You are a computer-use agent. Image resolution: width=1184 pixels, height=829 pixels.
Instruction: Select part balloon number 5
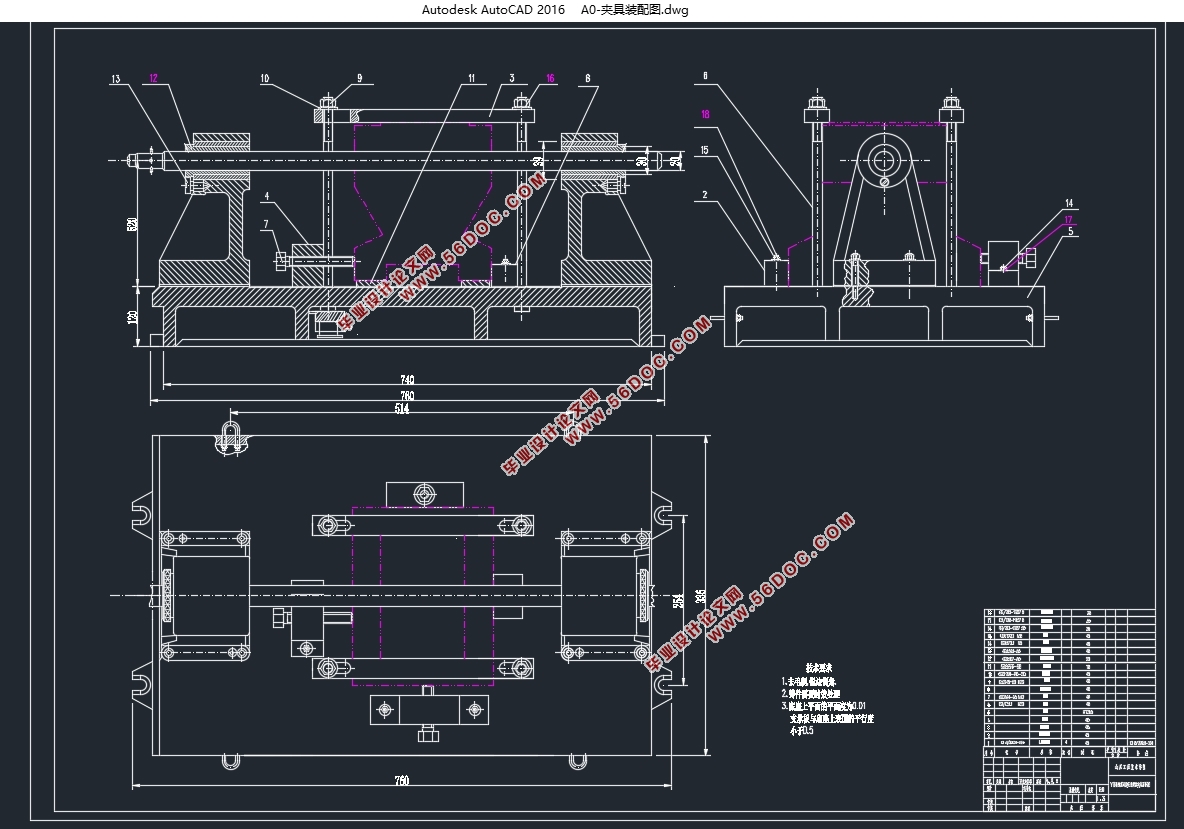[1071, 232]
